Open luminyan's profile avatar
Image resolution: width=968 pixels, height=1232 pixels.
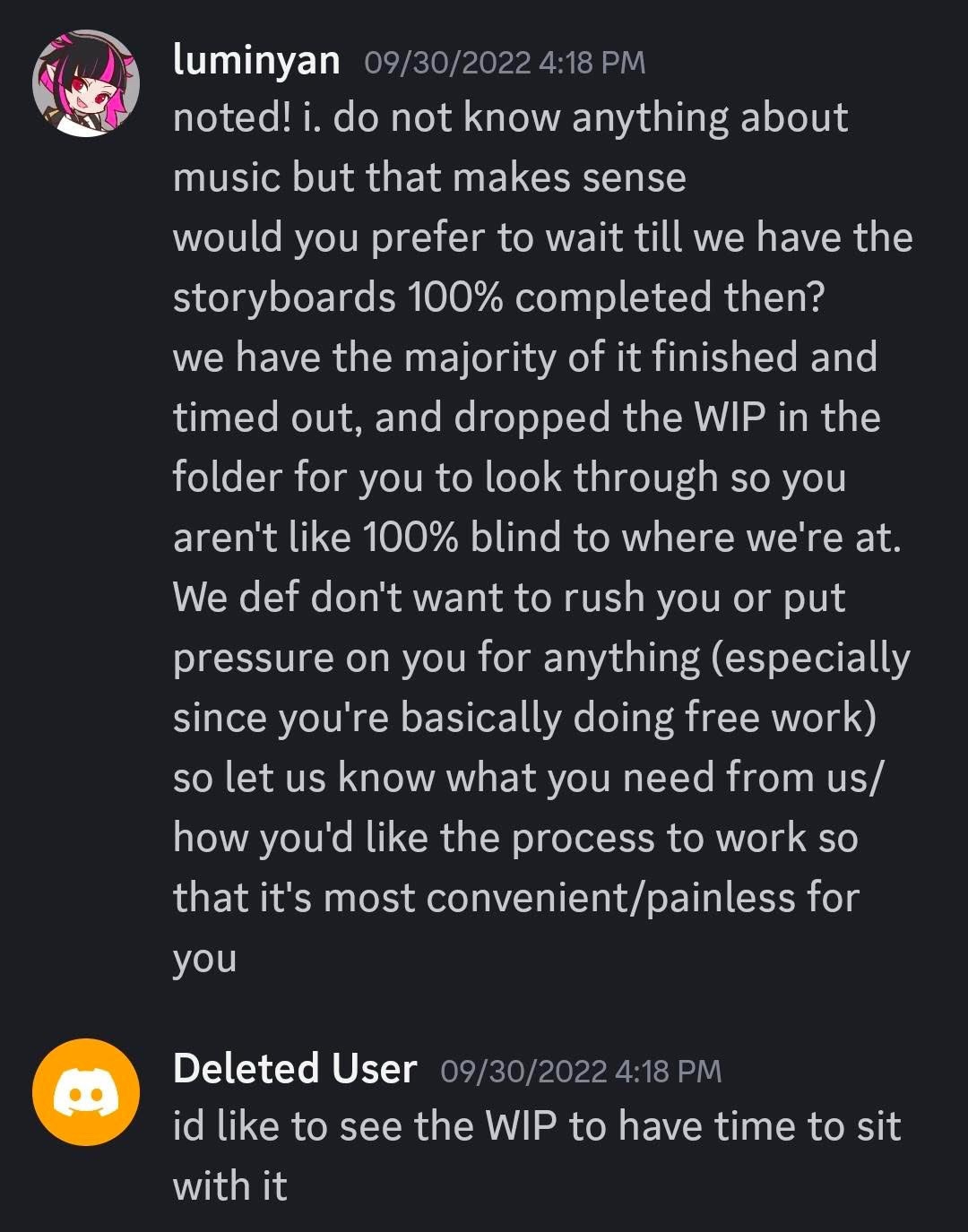(x=87, y=83)
